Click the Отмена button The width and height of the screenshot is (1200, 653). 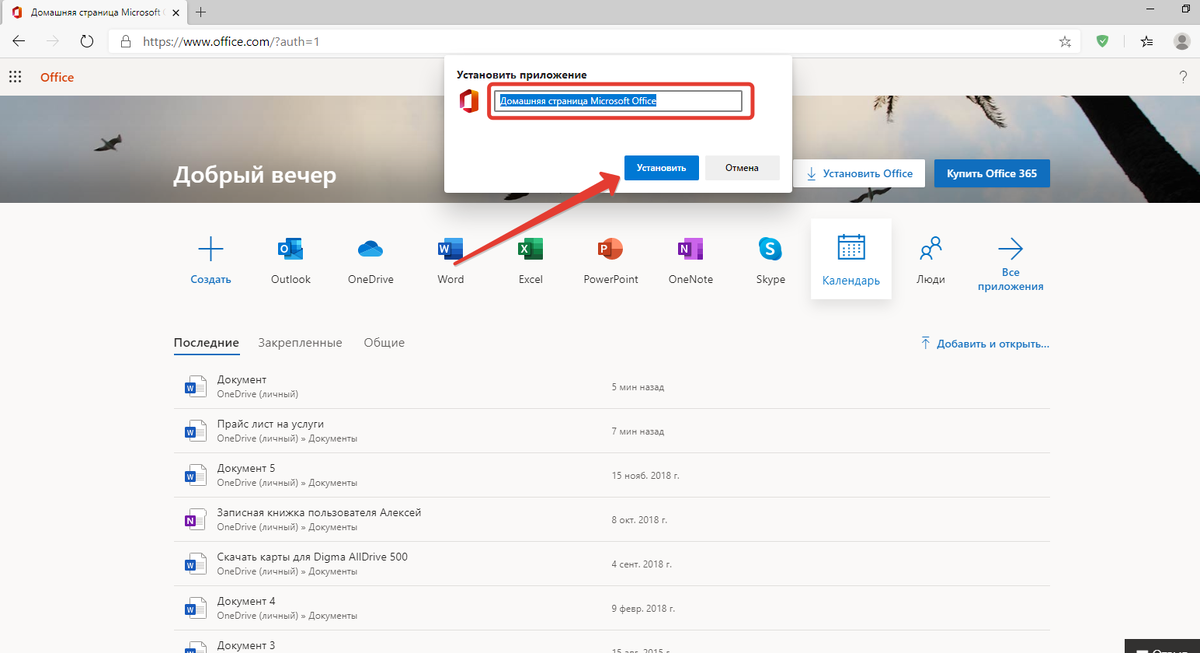(x=742, y=168)
